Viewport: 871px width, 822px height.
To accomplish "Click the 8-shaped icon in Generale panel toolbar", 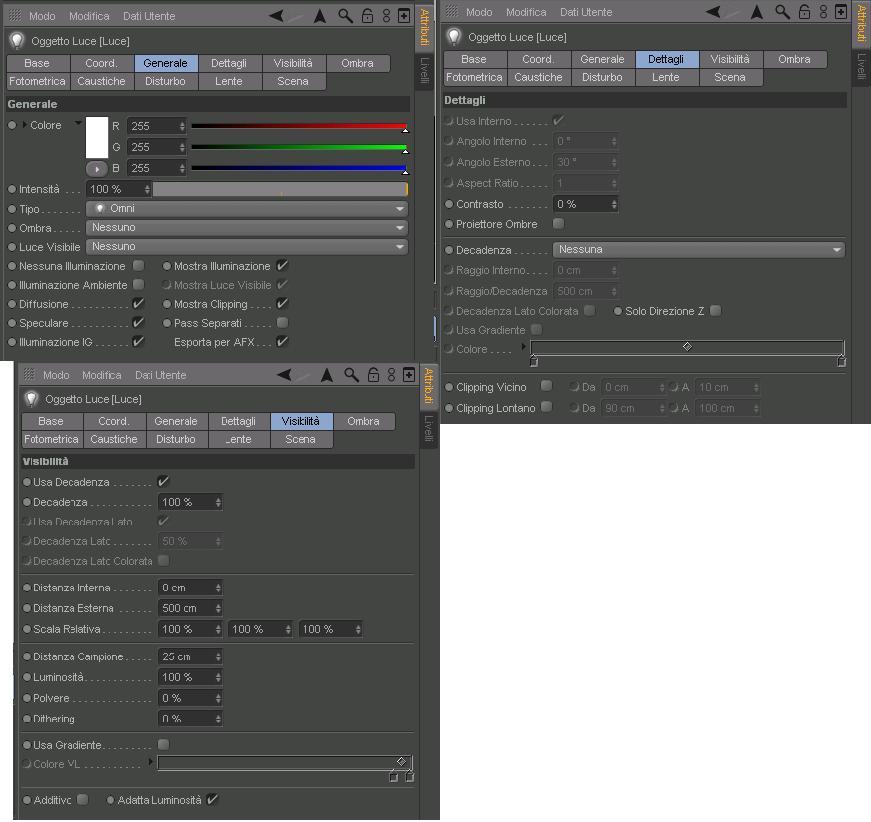I will (x=387, y=16).
